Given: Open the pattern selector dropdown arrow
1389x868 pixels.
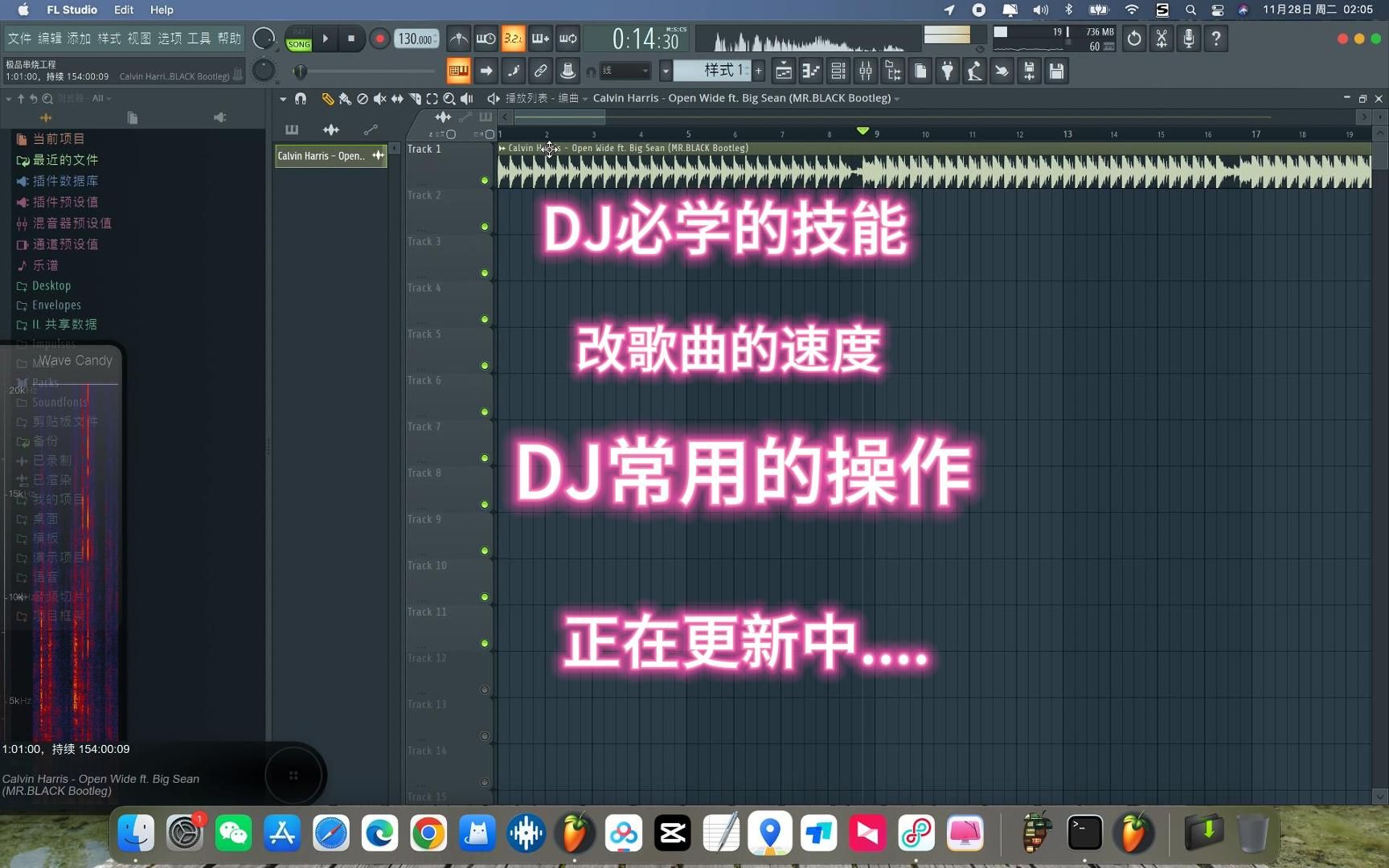Looking at the screenshot, I should (x=666, y=71).
